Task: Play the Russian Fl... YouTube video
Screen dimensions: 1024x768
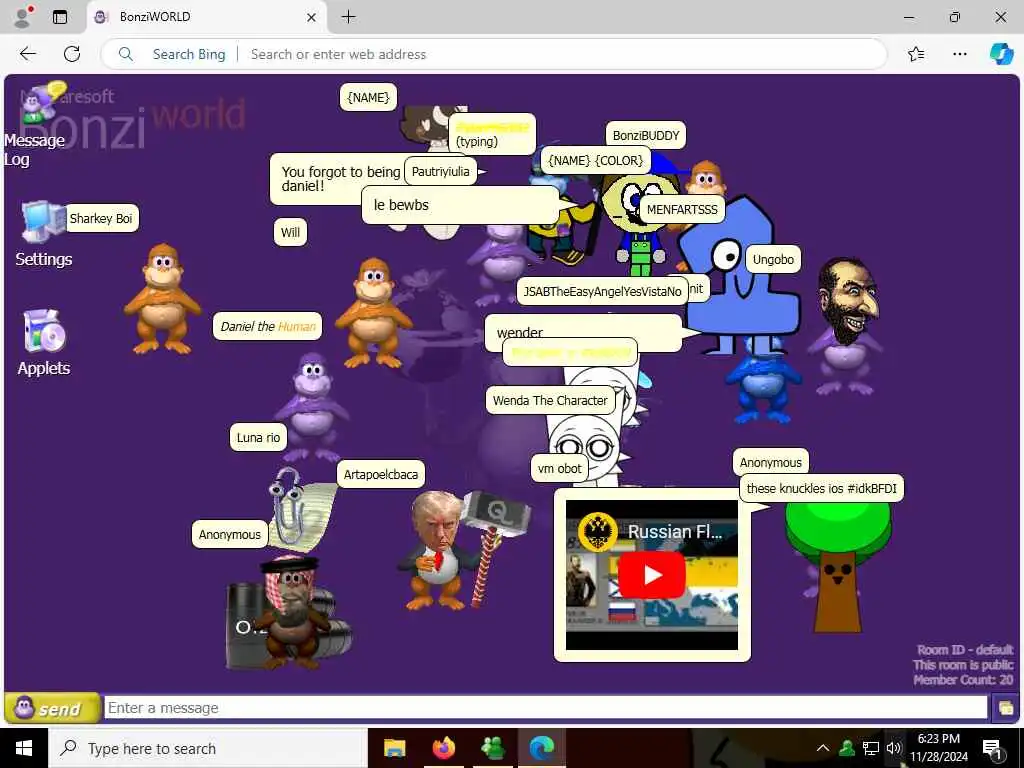Action: point(651,575)
